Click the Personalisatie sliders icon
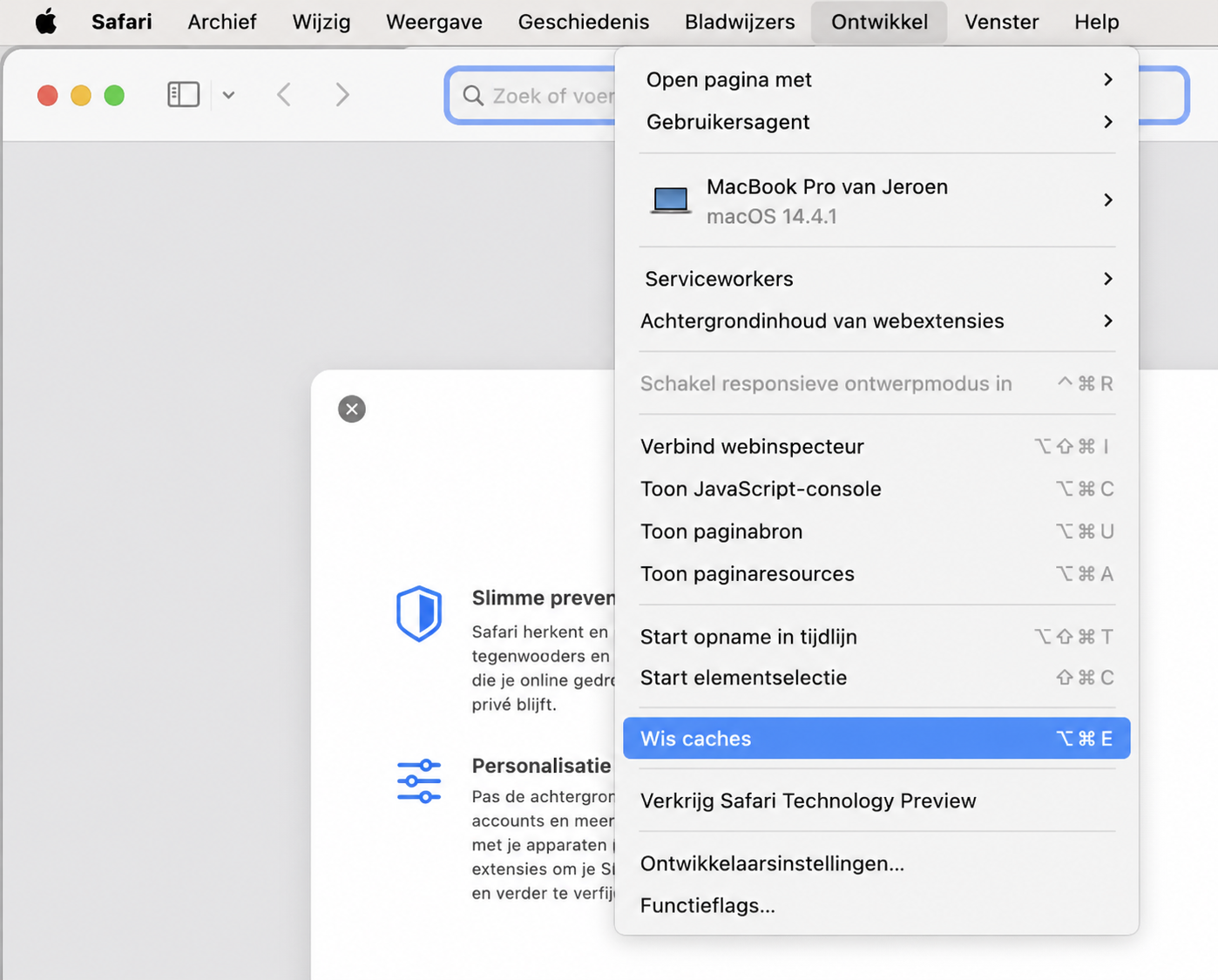The image size is (1218, 980). 419,781
